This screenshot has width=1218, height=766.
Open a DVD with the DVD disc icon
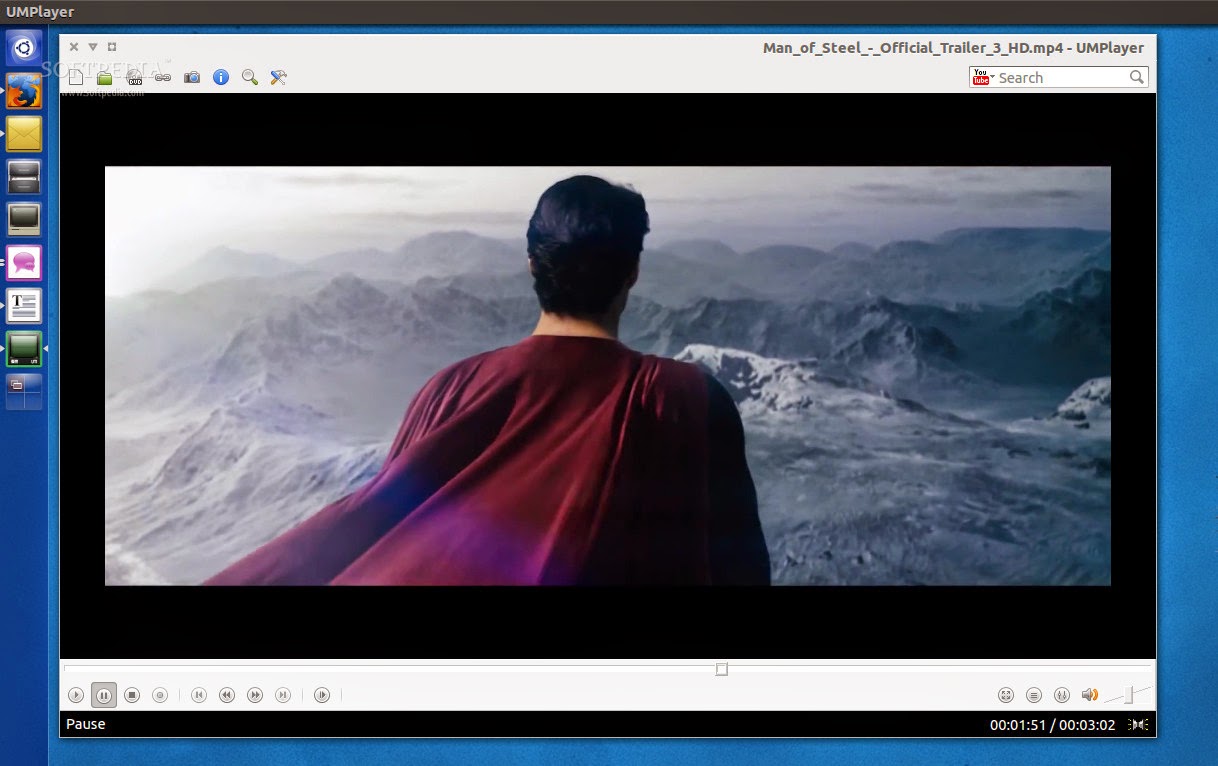(x=133, y=77)
